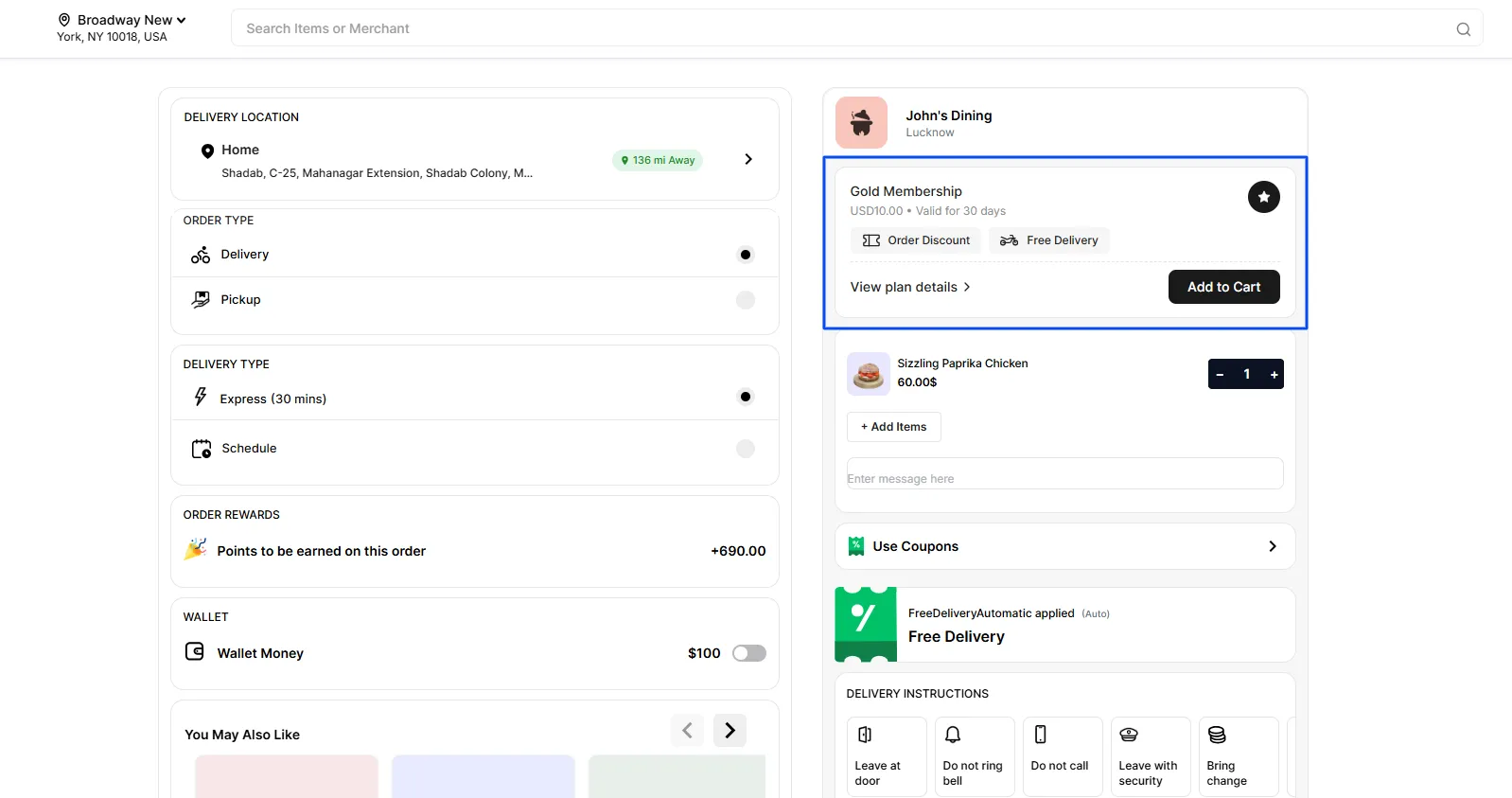Image resolution: width=1512 pixels, height=798 pixels.
Task: Click the Delivery bike icon
Action: [201, 255]
